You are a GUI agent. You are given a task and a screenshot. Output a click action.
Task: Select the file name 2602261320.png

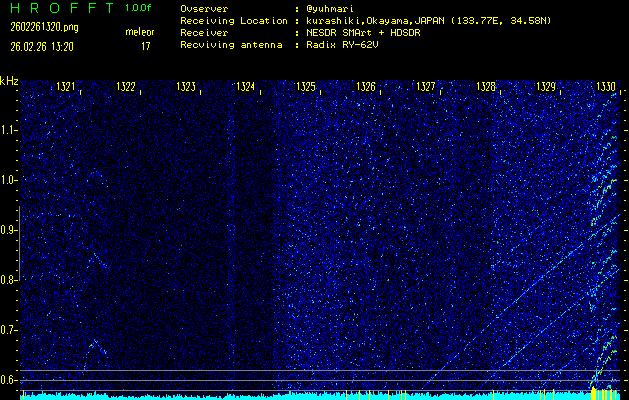click(45, 27)
